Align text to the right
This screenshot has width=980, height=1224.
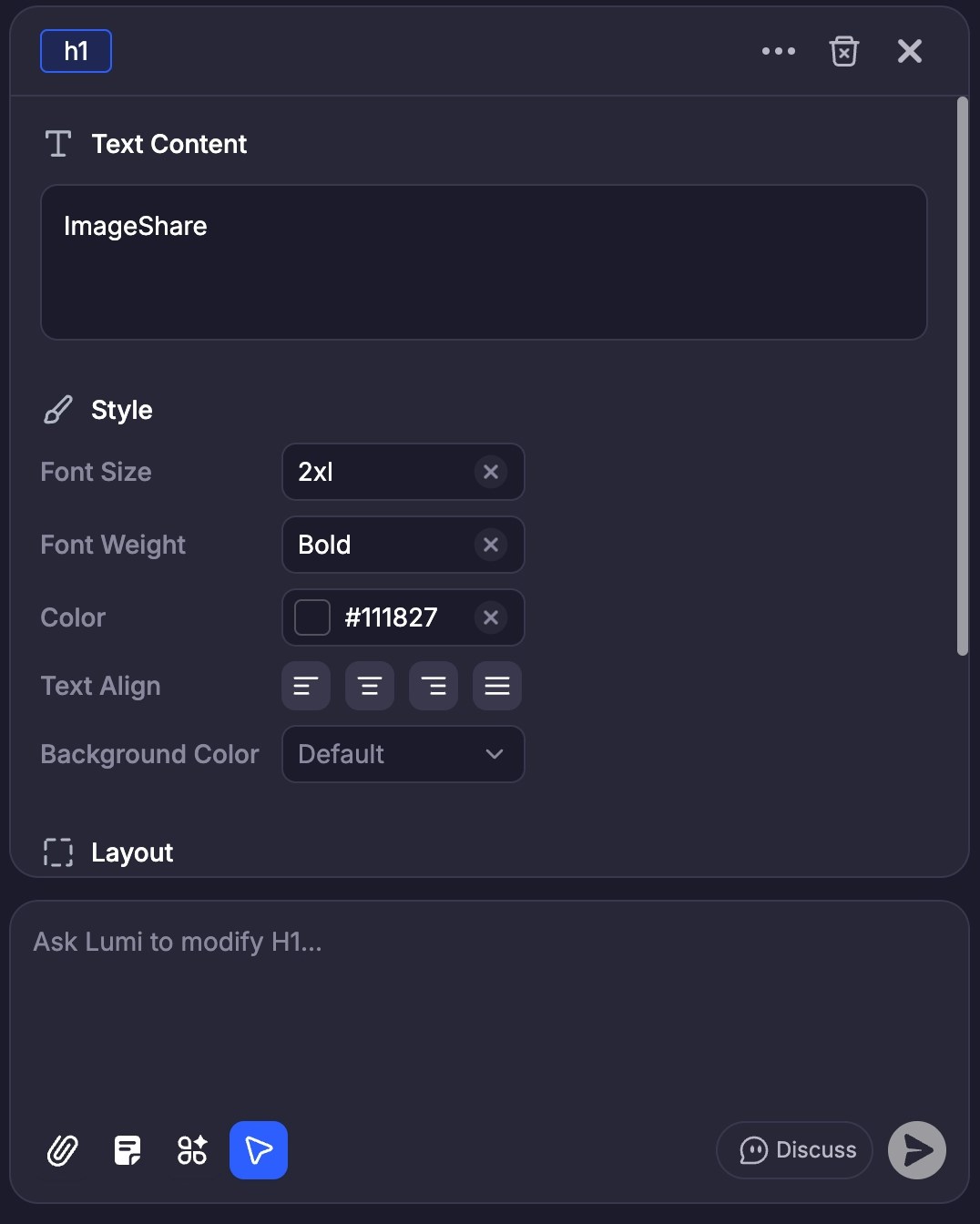pyautogui.click(x=434, y=686)
